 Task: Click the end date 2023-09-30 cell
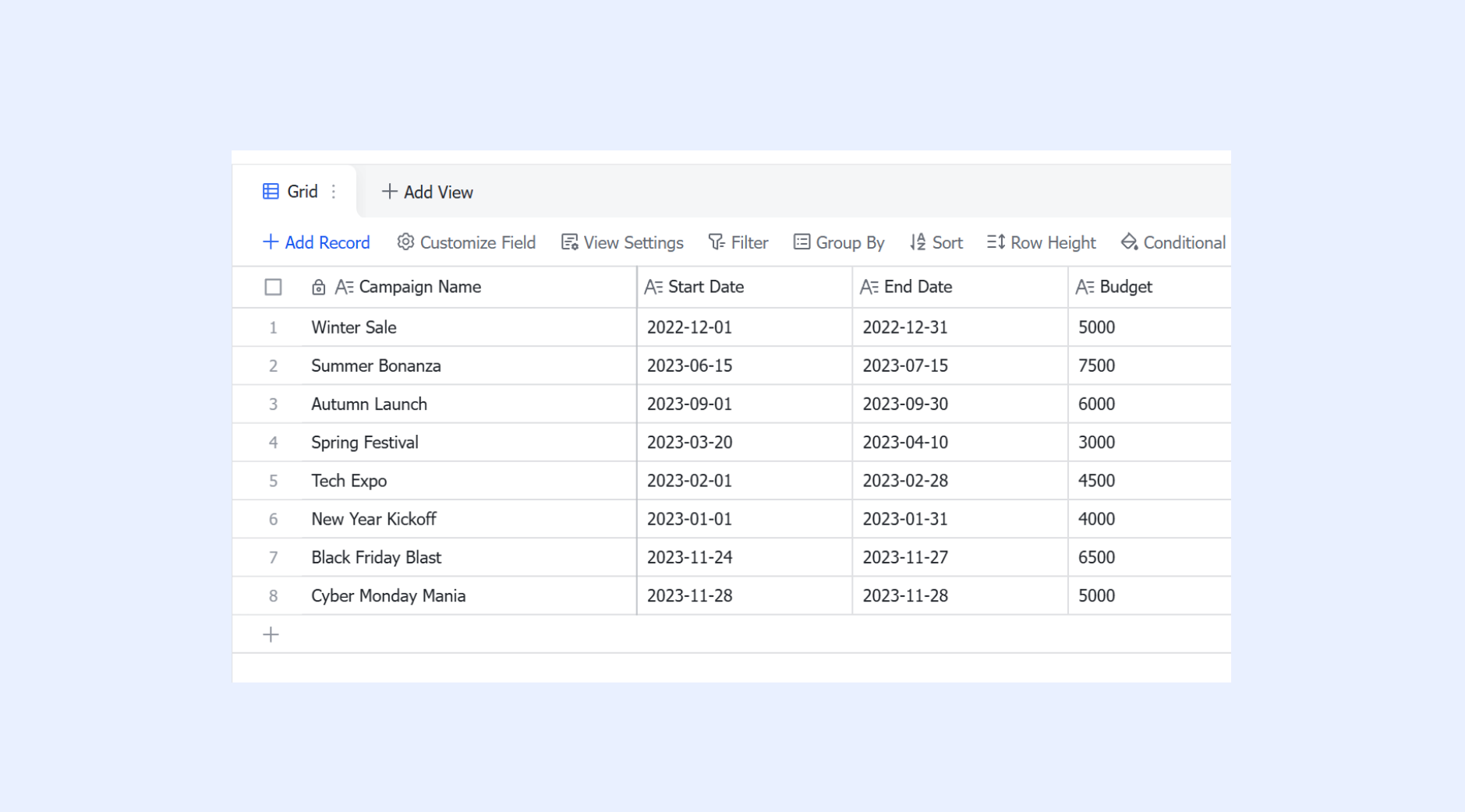click(x=961, y=404)
